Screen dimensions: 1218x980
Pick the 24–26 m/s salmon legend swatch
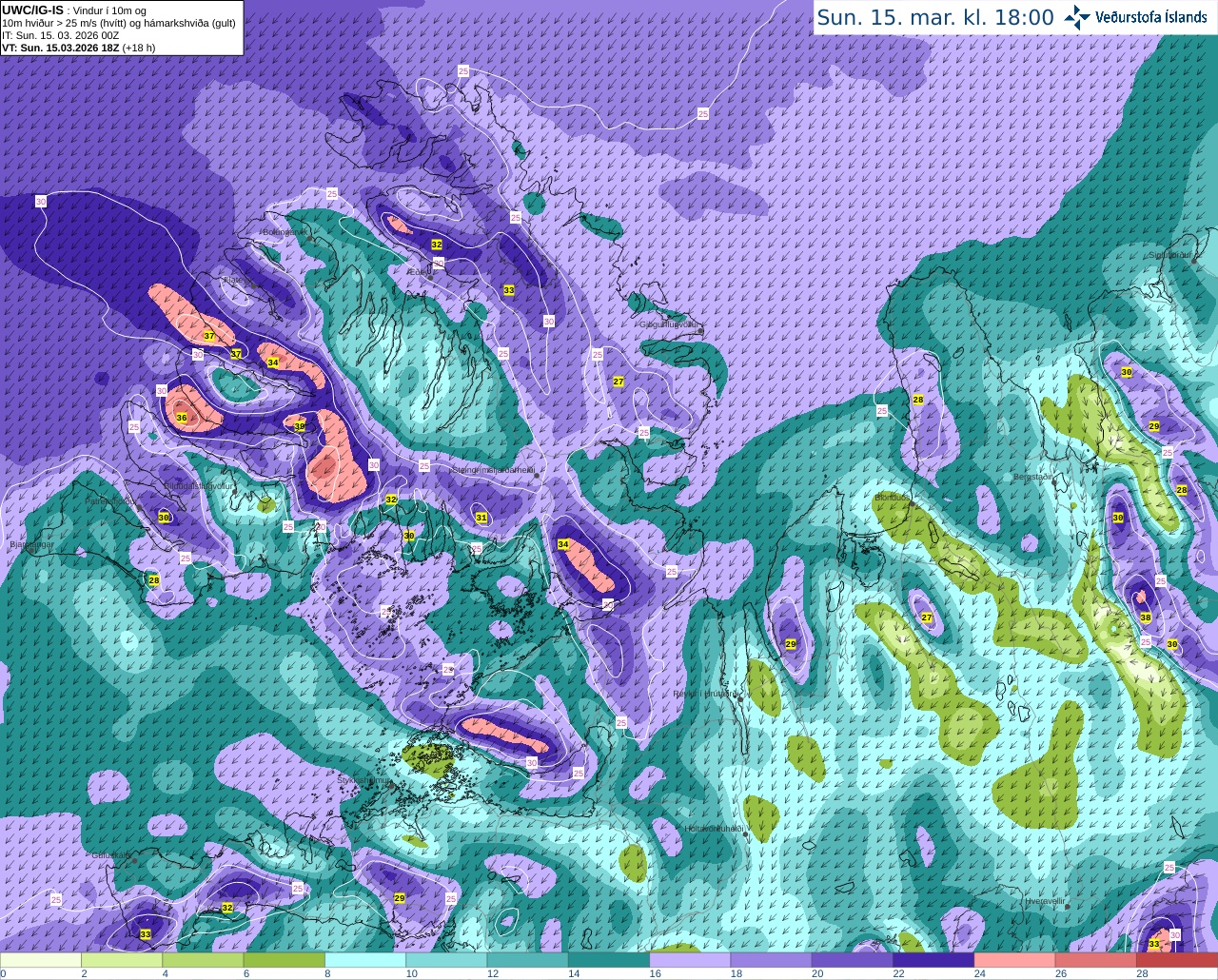pos(1015,960)
